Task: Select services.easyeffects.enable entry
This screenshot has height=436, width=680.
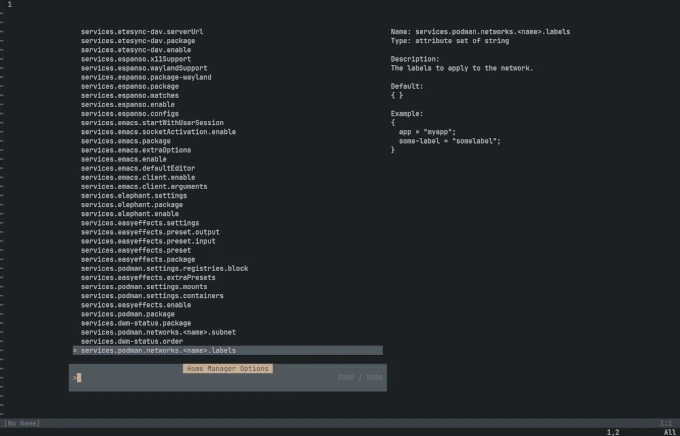Action: 136,305
